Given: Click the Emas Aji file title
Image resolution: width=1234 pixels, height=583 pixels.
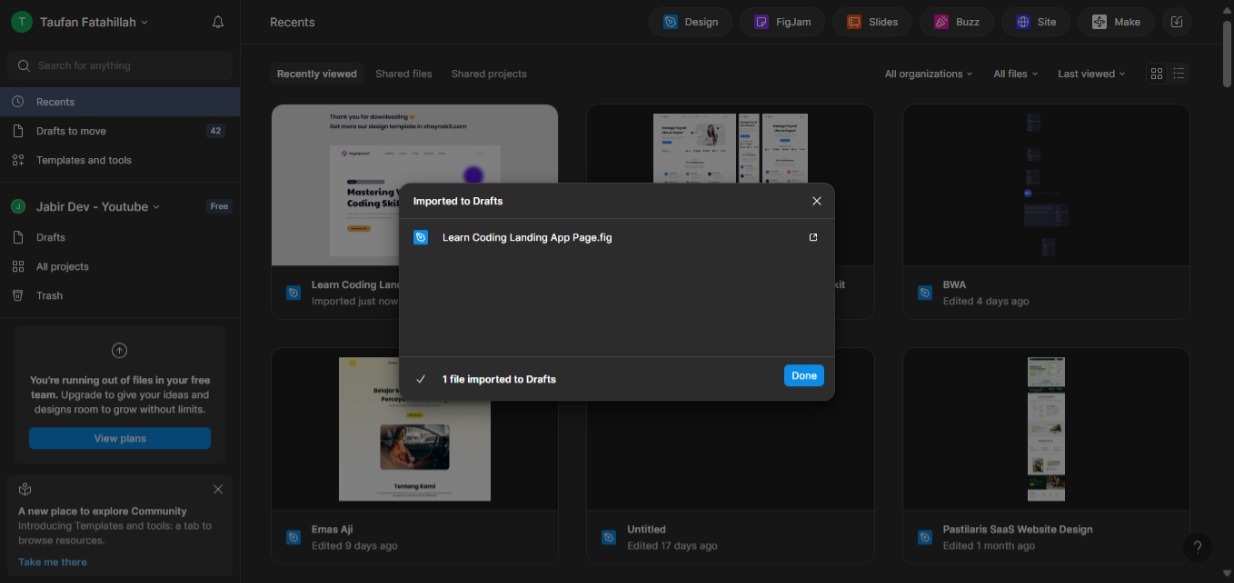Looking at the screenshot, I should [332, 530].
